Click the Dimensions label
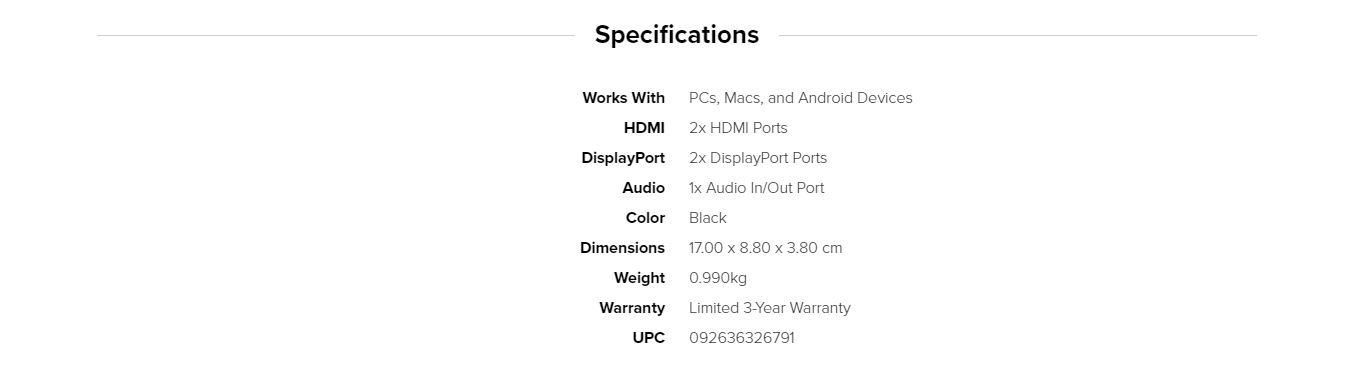1360x384 pixels. 622,248
